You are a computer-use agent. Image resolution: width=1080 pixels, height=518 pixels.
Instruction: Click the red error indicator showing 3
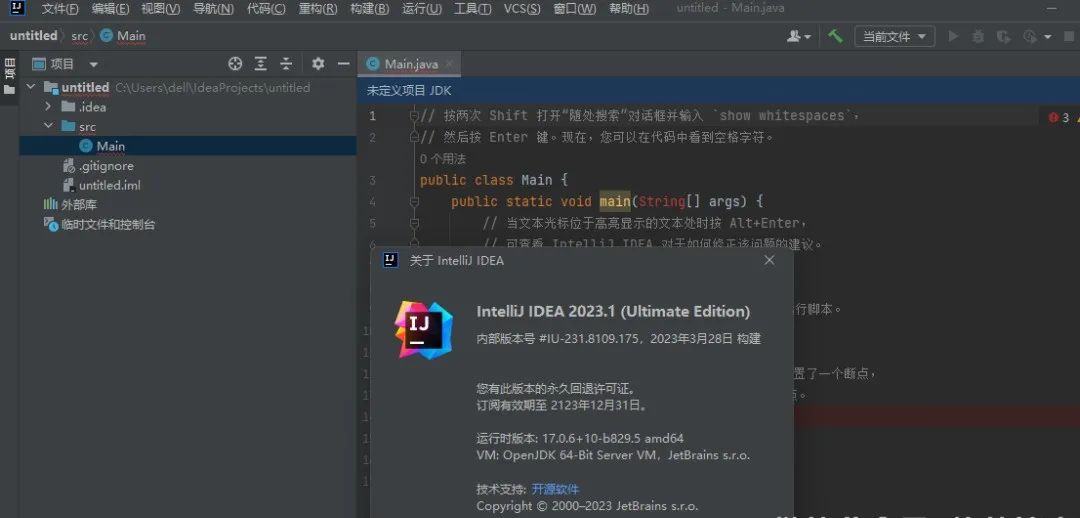tap(1059, 118)
